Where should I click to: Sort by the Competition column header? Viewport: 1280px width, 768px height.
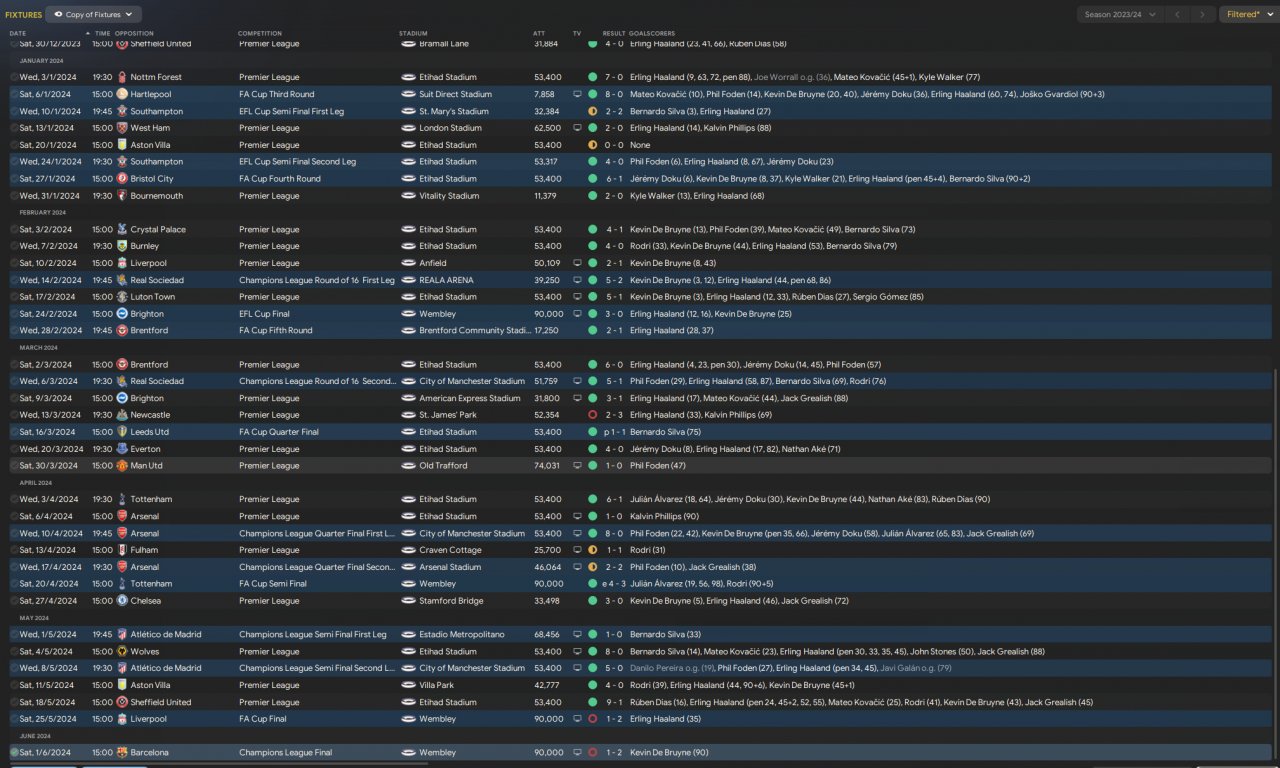point(260,34)
